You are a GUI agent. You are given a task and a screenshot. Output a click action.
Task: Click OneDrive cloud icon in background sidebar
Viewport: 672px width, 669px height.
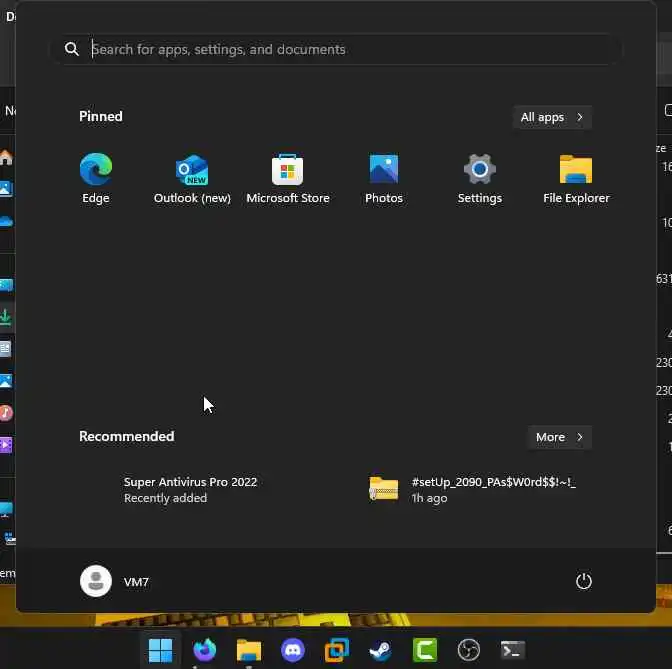(6, 221)
